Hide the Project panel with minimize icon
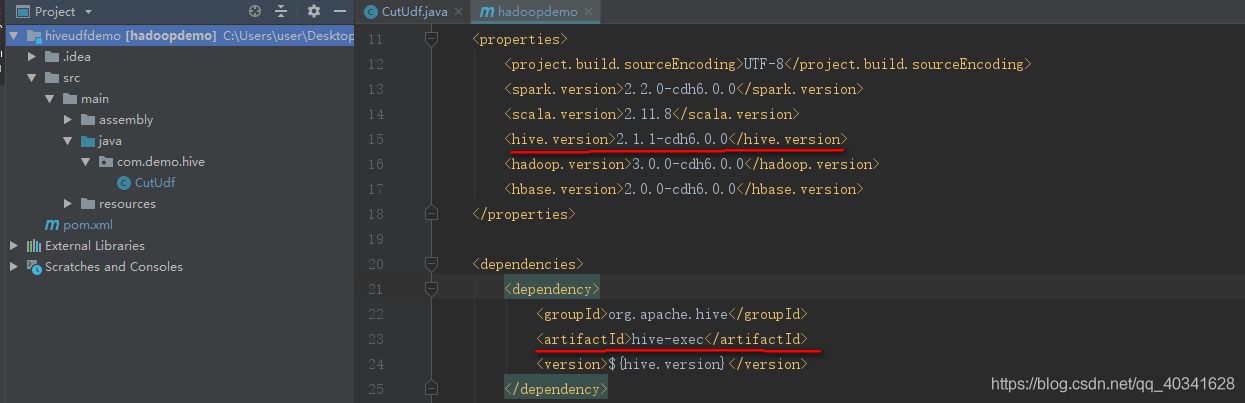This screenshot has height=403, width=1245. (340, 12)
